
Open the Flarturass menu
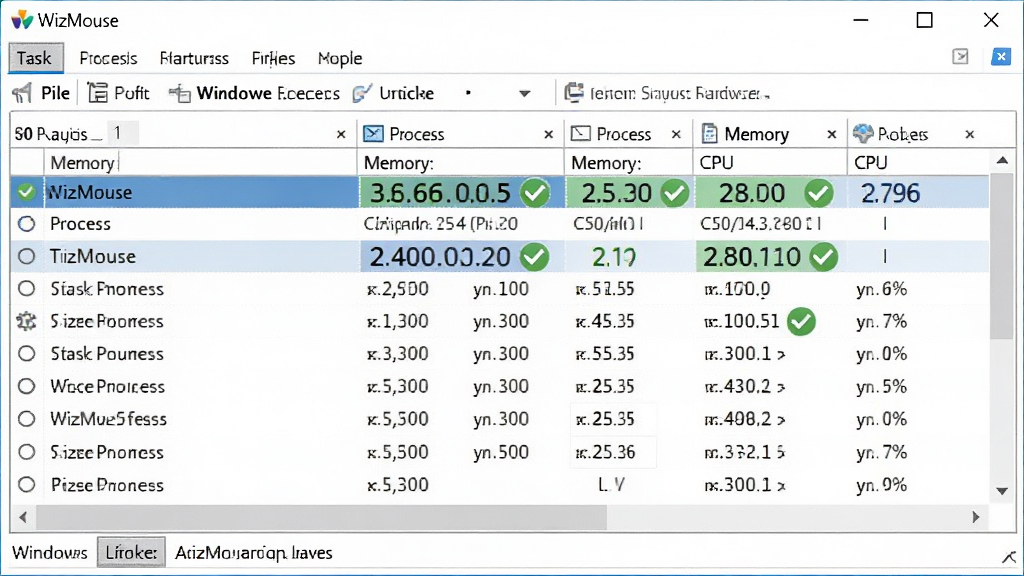point(194,59)
